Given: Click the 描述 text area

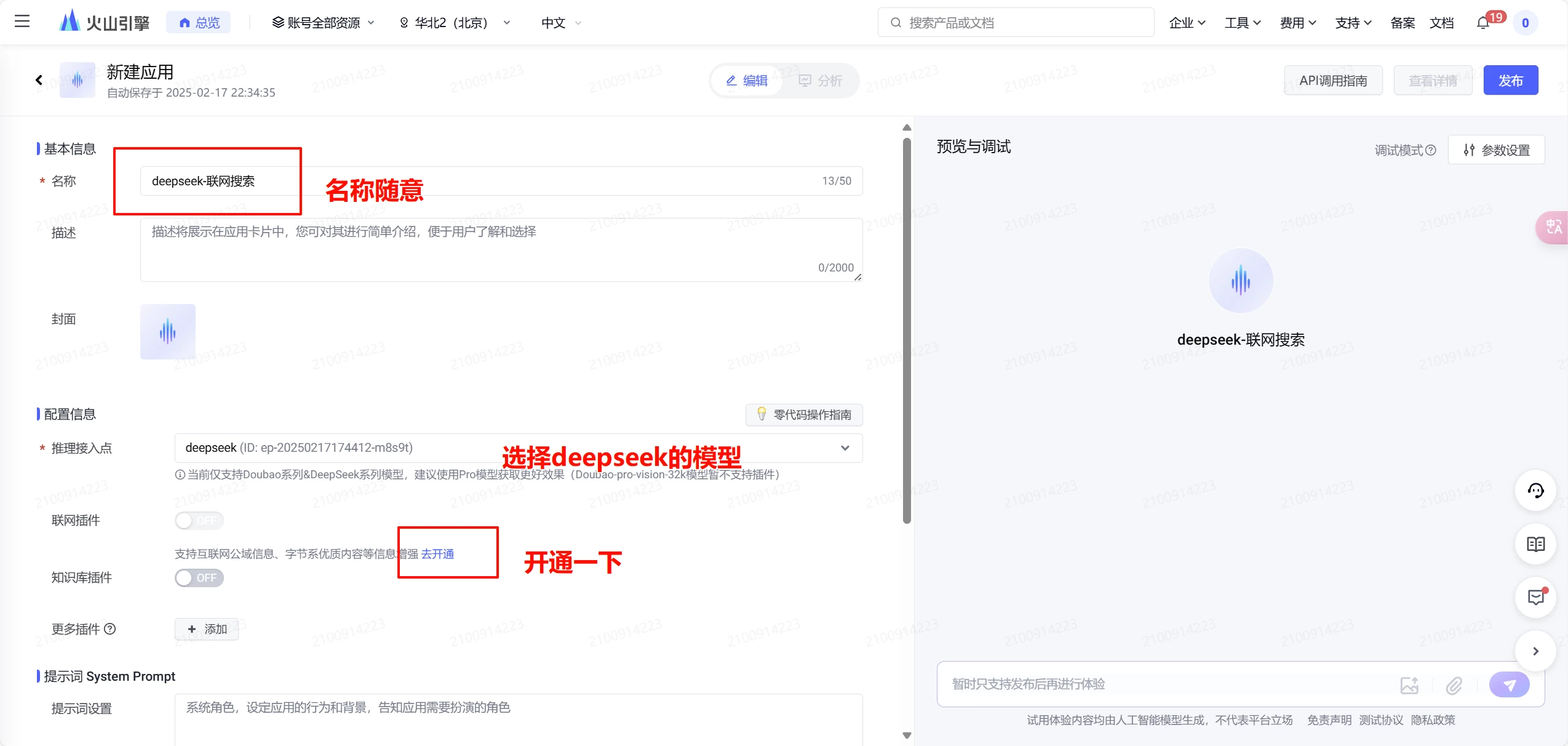Looking at the screenshot, I should tap(501, 250).
